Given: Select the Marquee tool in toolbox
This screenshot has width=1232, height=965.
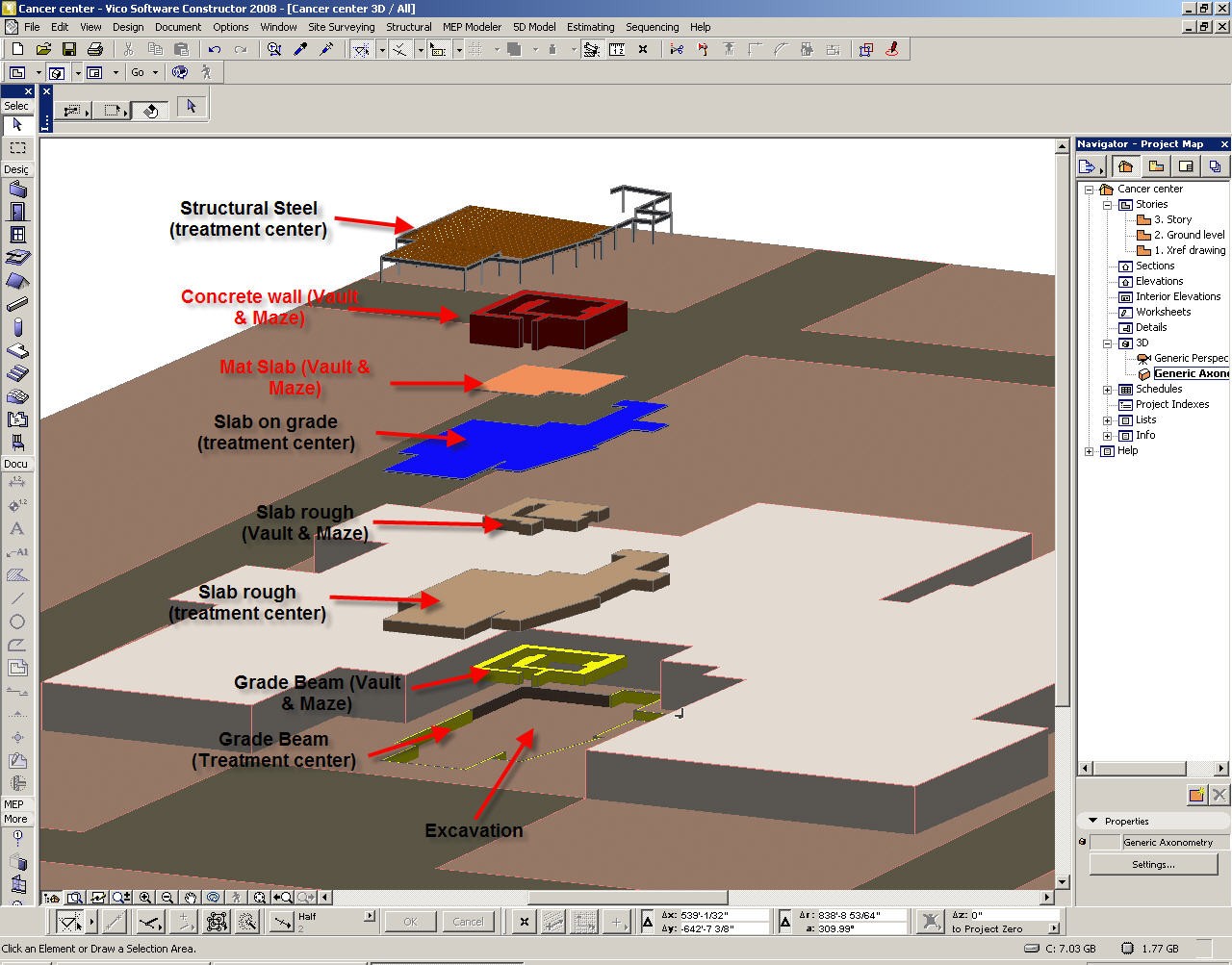Looking at the screenshot, I should 17,148.
